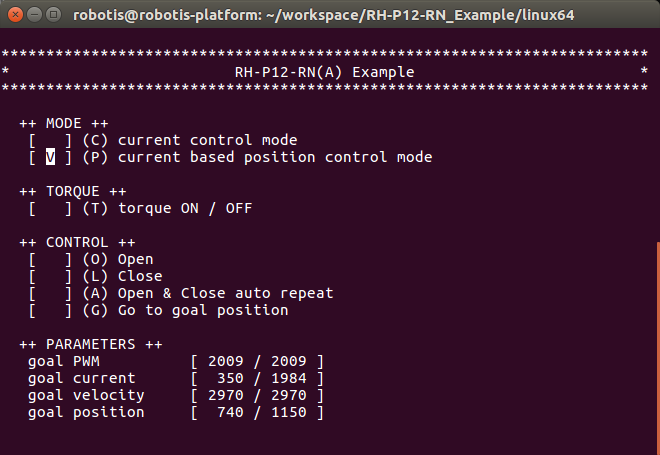This screenshot has width=660, height=455.
Task: Check the (C) current control mode box
Action: (x=50, y=140)
